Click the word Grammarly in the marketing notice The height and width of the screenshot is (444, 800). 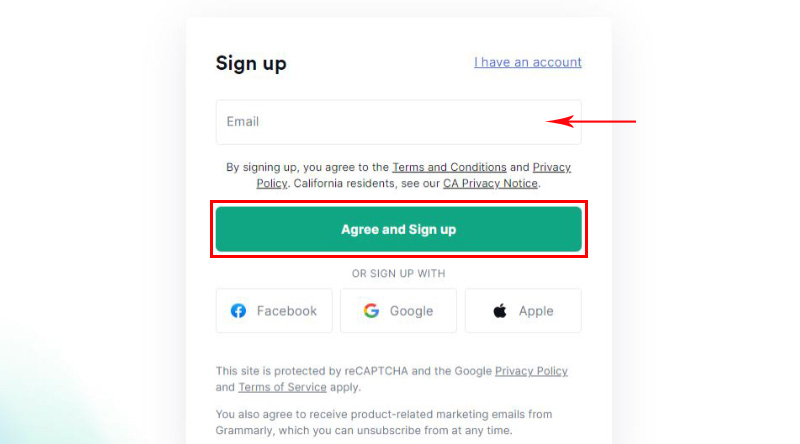point(244,431)
